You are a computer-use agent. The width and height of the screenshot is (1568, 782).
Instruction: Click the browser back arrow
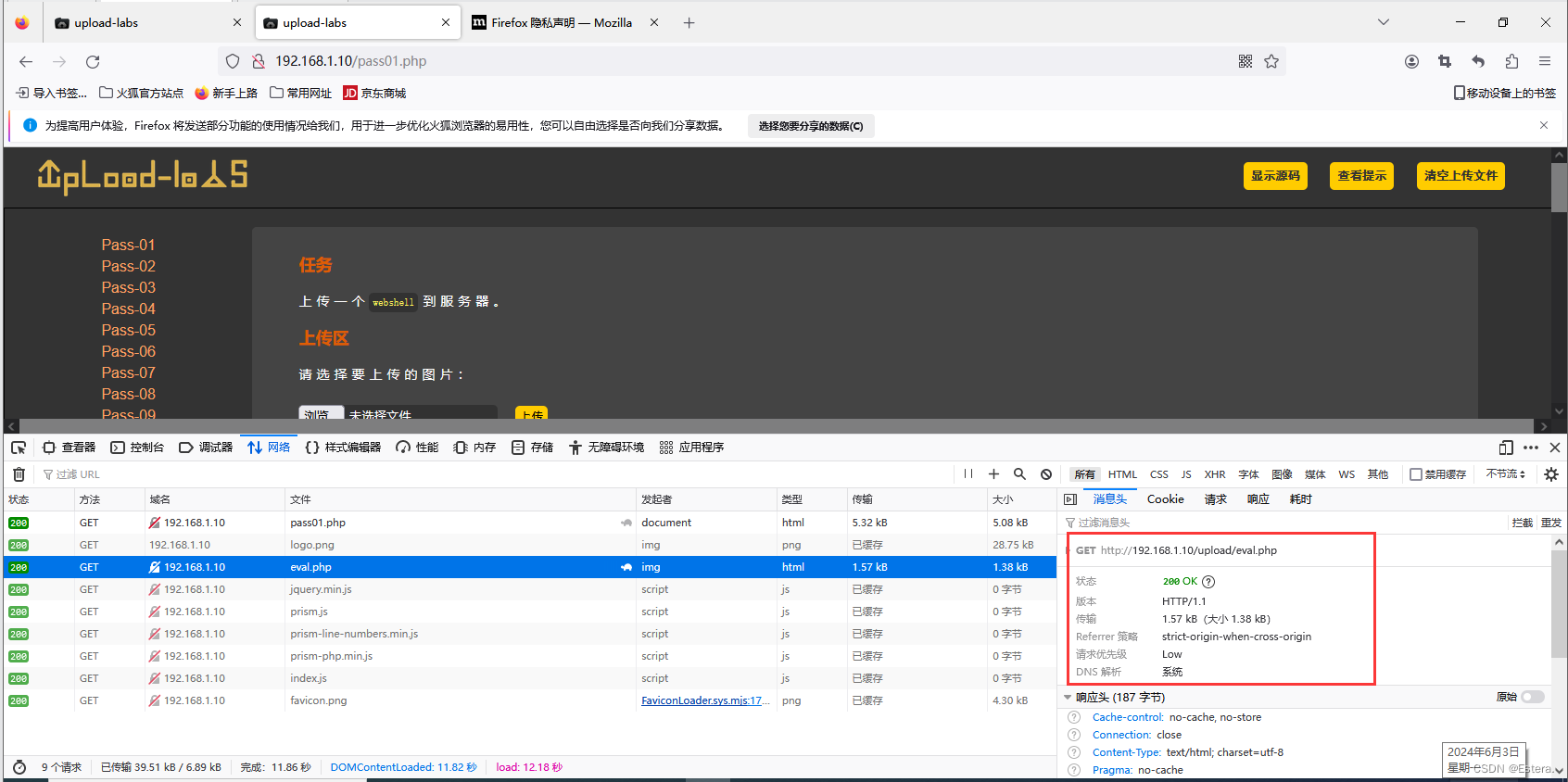[x=26, y=61]
